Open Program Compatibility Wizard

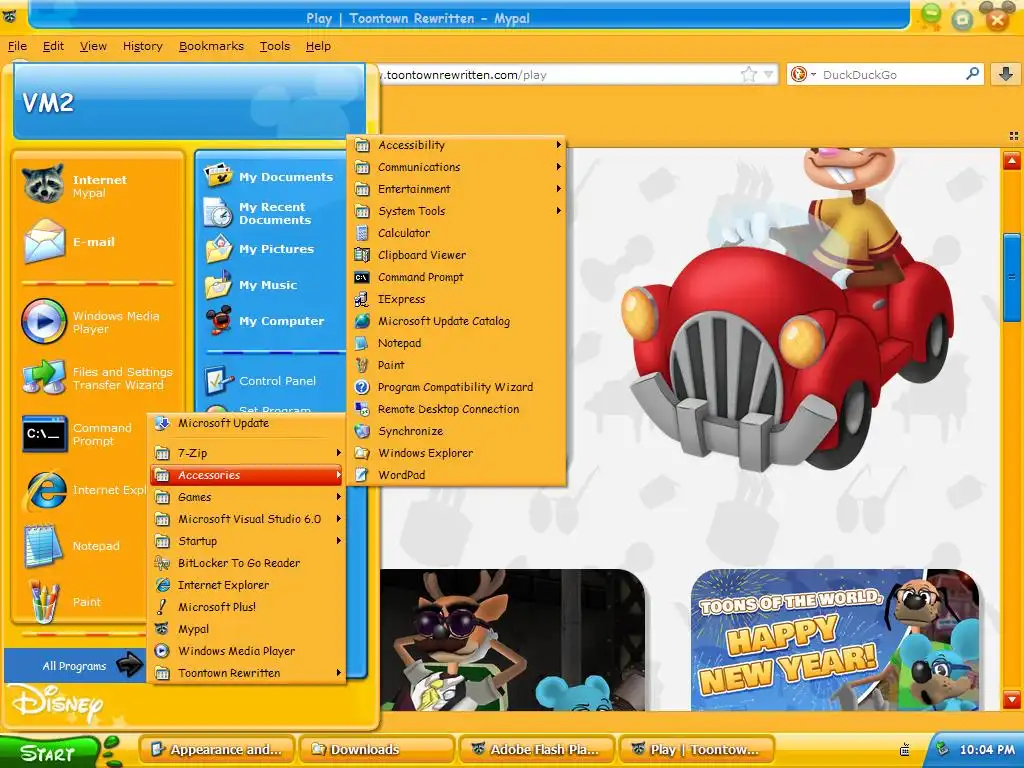[457, 387]
